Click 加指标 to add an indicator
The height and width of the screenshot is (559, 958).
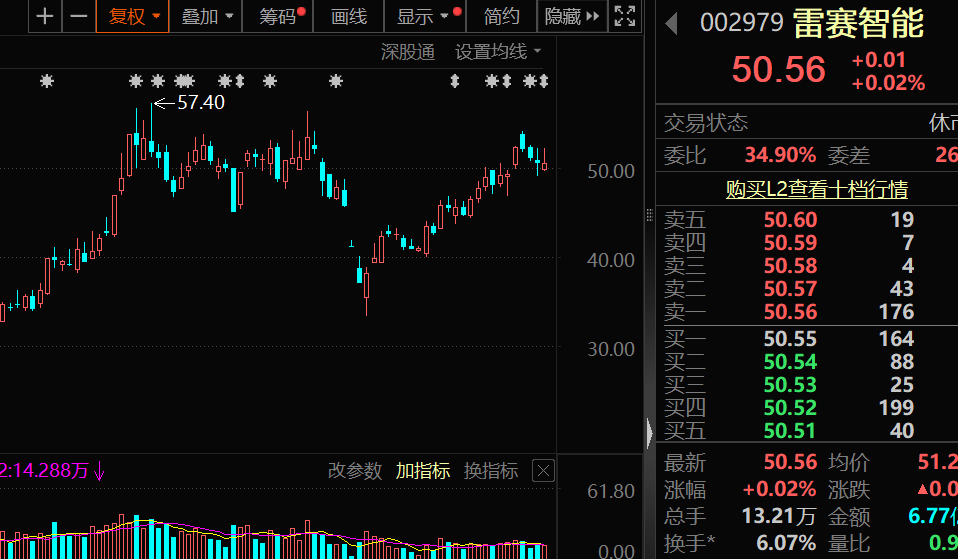[423, 471]
